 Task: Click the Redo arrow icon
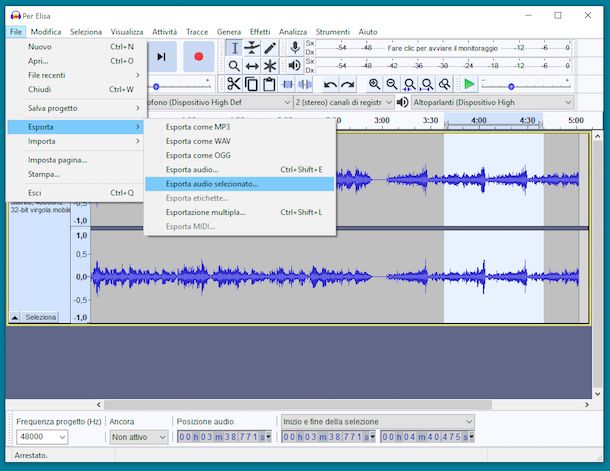click(347, 84)
